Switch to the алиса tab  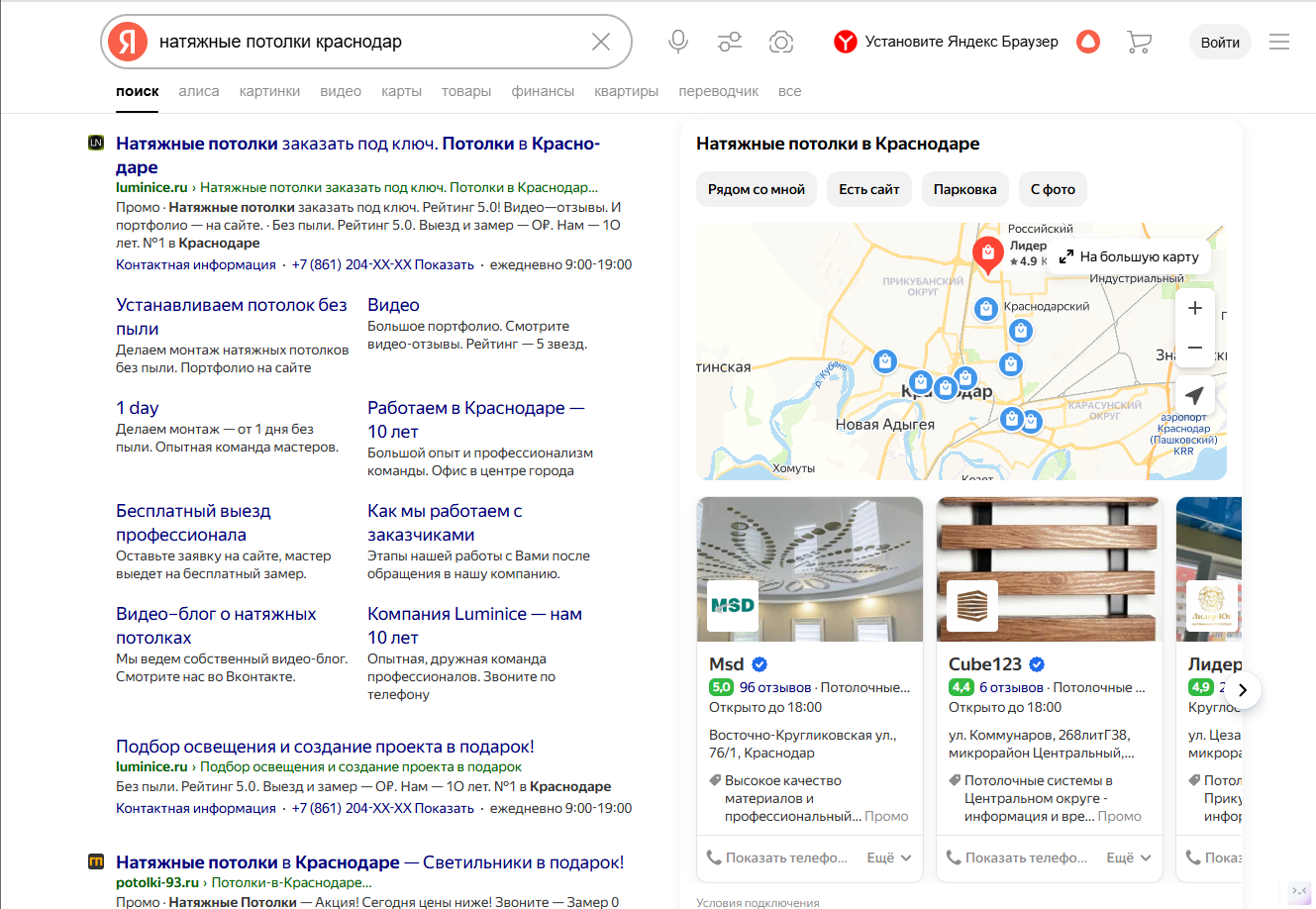[199, 91]
